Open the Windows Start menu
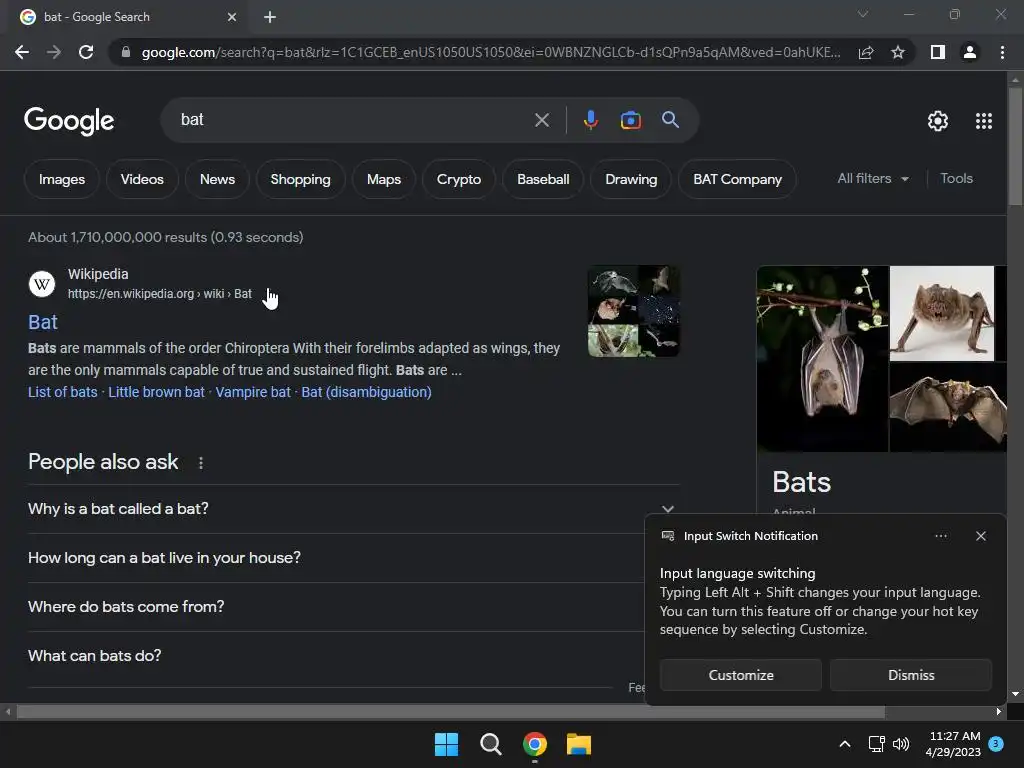 447,744
